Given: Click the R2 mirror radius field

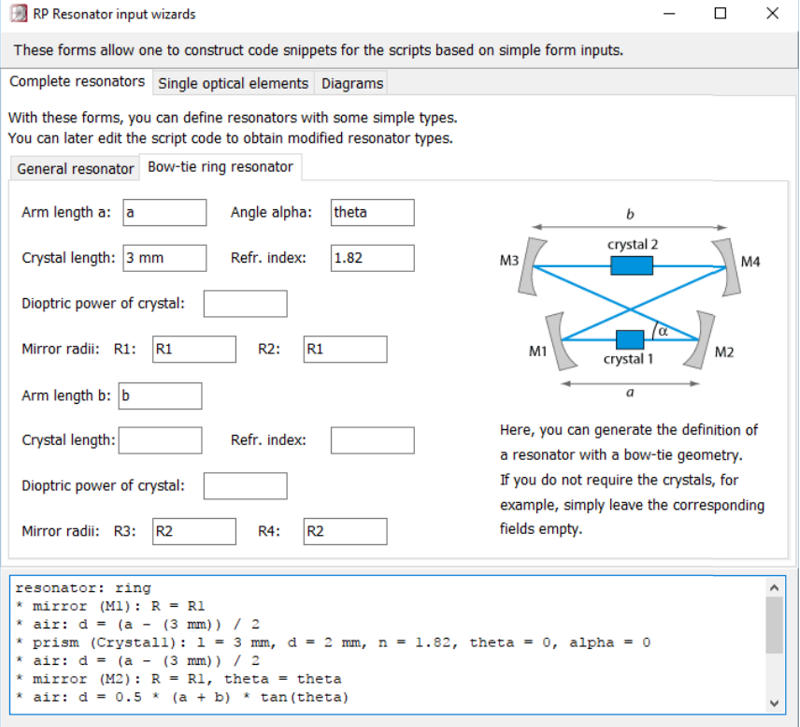Looking at the screenshot, I should 345,349.
